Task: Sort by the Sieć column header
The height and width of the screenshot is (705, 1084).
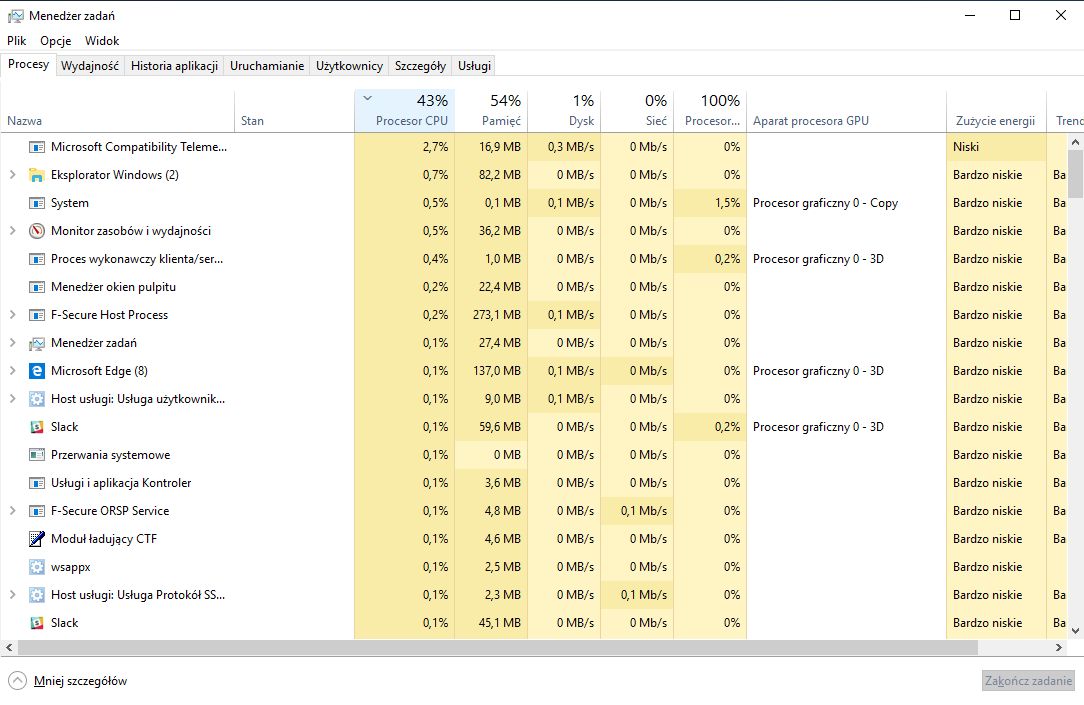Action: coord(637,111)
